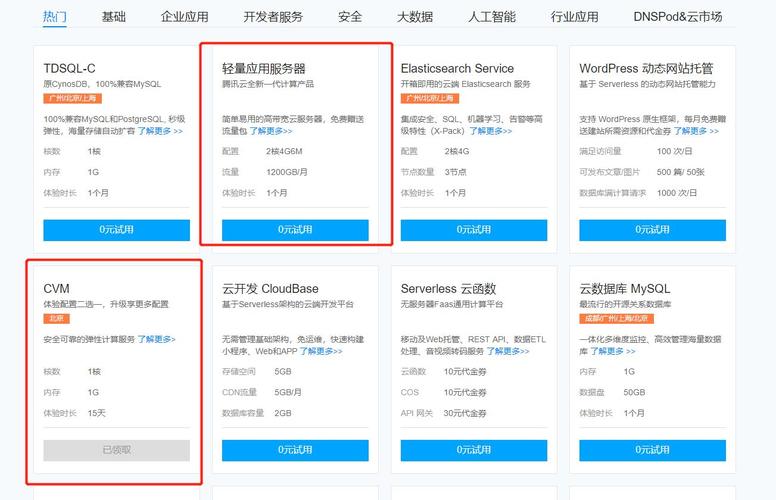Try 云开发 CloudBase with 0元试用

pos(295,450)
